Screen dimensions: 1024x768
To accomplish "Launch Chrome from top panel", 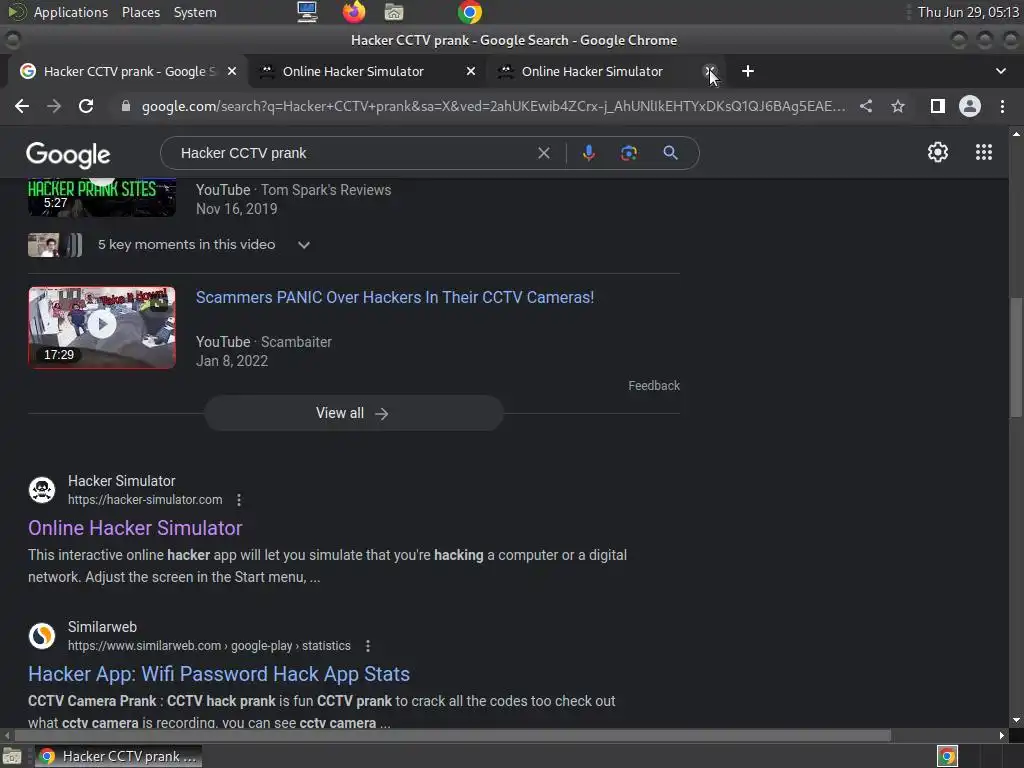I will tap(470, 12).
